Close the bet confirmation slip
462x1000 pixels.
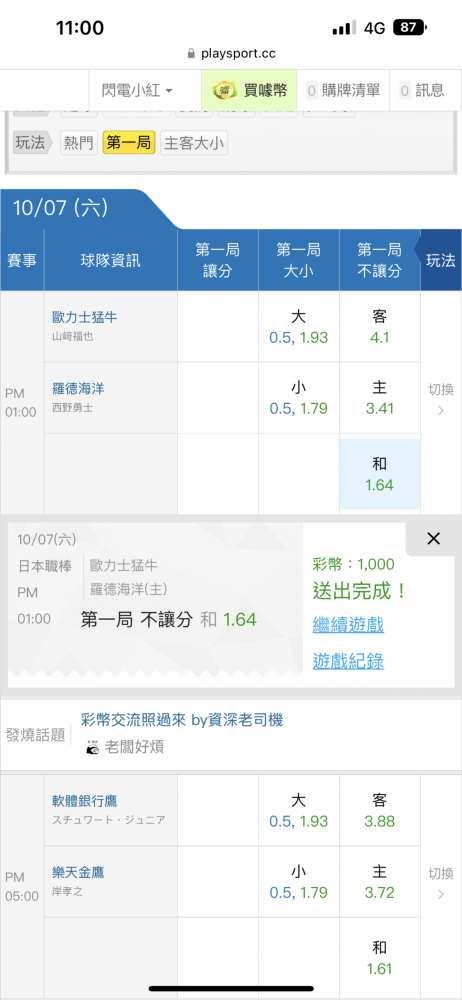click(x=433, y=539)
